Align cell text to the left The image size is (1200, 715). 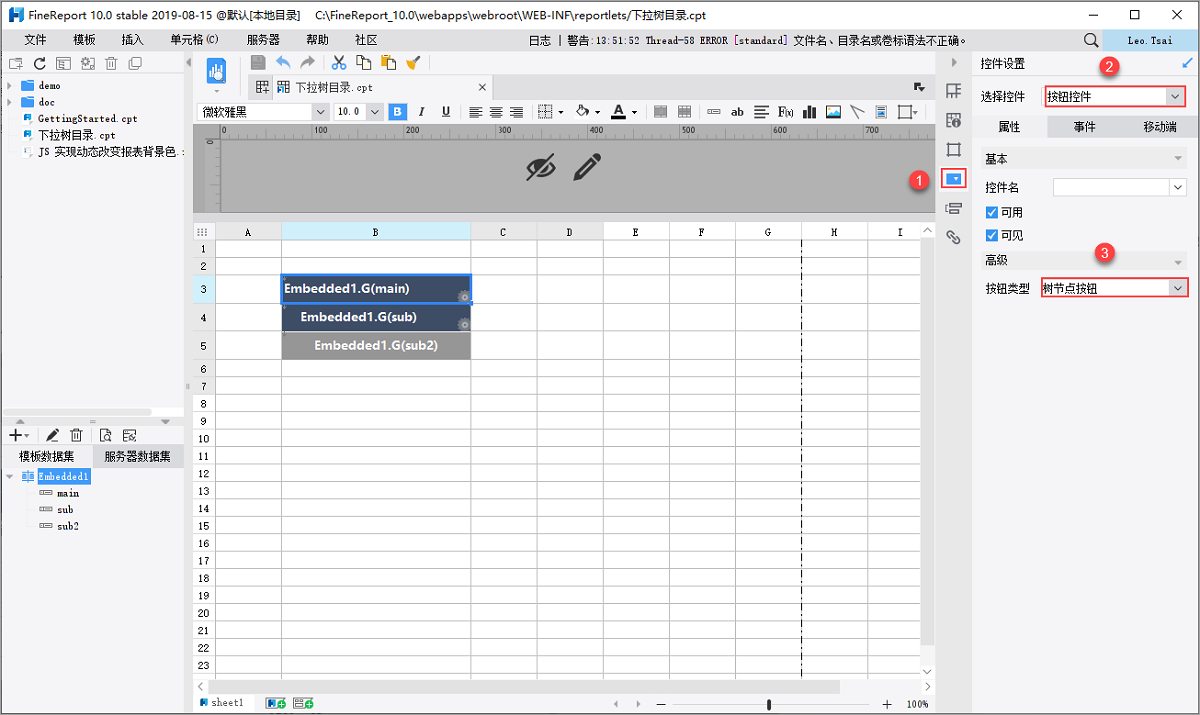click(476, 112)
